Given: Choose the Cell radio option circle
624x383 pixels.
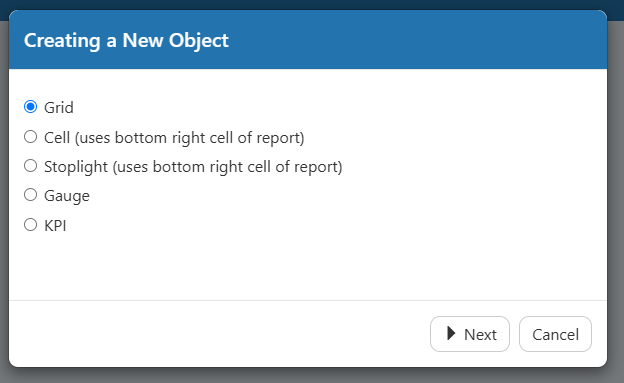Looking at the screenshot, I should [x=31, y=137].
